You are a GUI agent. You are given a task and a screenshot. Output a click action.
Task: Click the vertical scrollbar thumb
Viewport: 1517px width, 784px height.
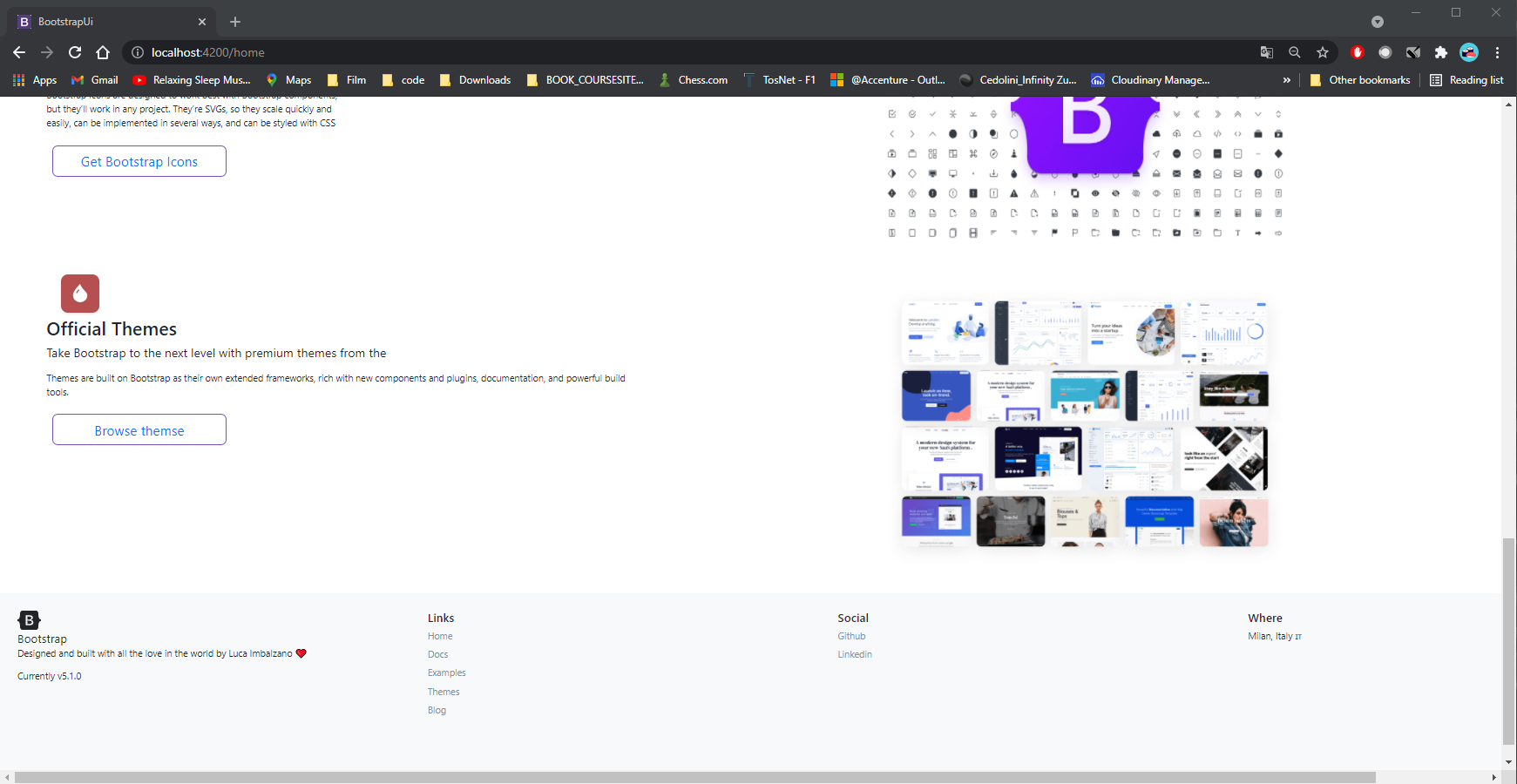tap(1509, 641)
